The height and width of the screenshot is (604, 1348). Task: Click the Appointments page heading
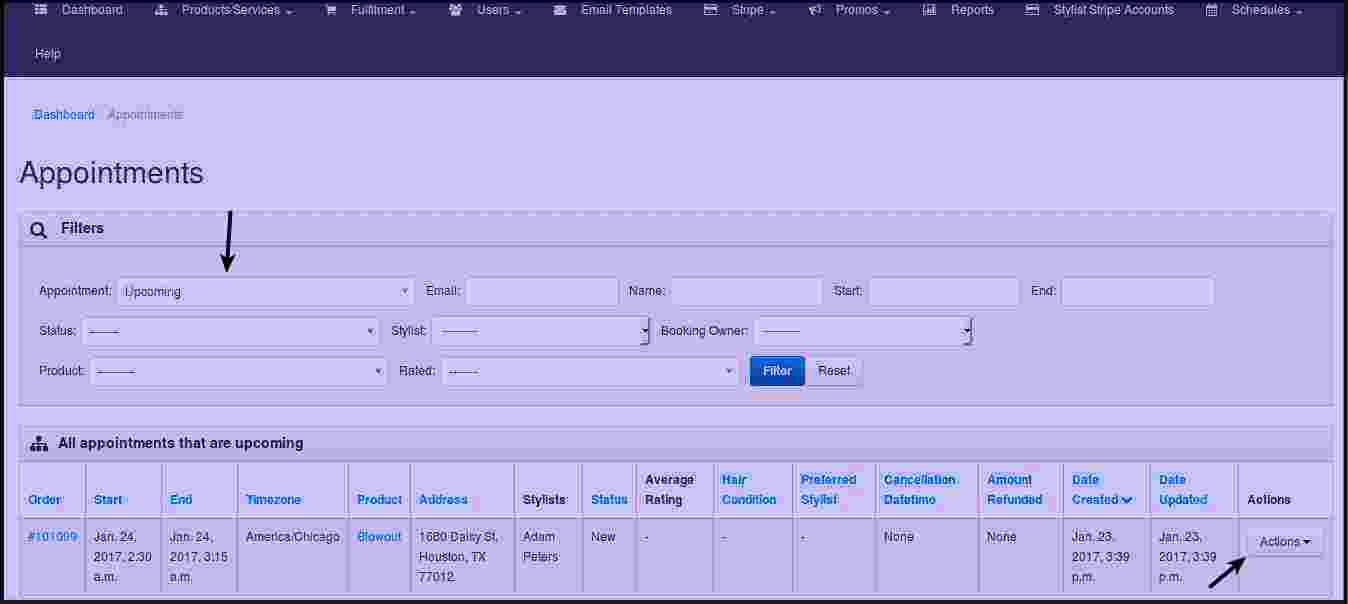click(111, 173)
